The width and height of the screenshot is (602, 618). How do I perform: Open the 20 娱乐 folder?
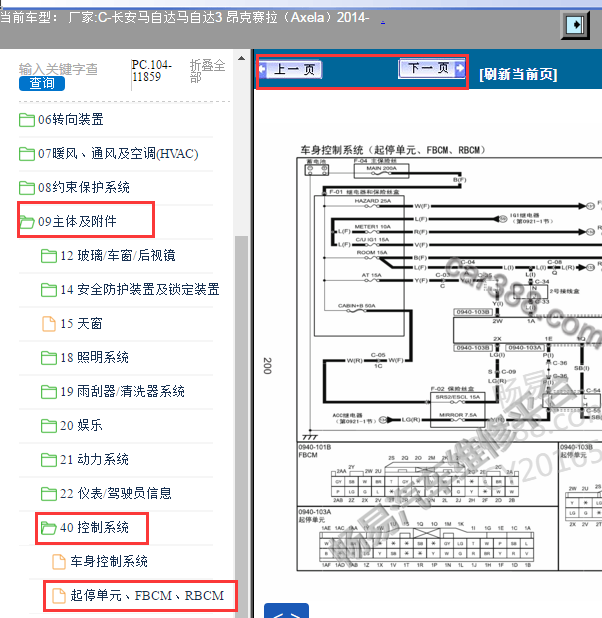[81, 426]
